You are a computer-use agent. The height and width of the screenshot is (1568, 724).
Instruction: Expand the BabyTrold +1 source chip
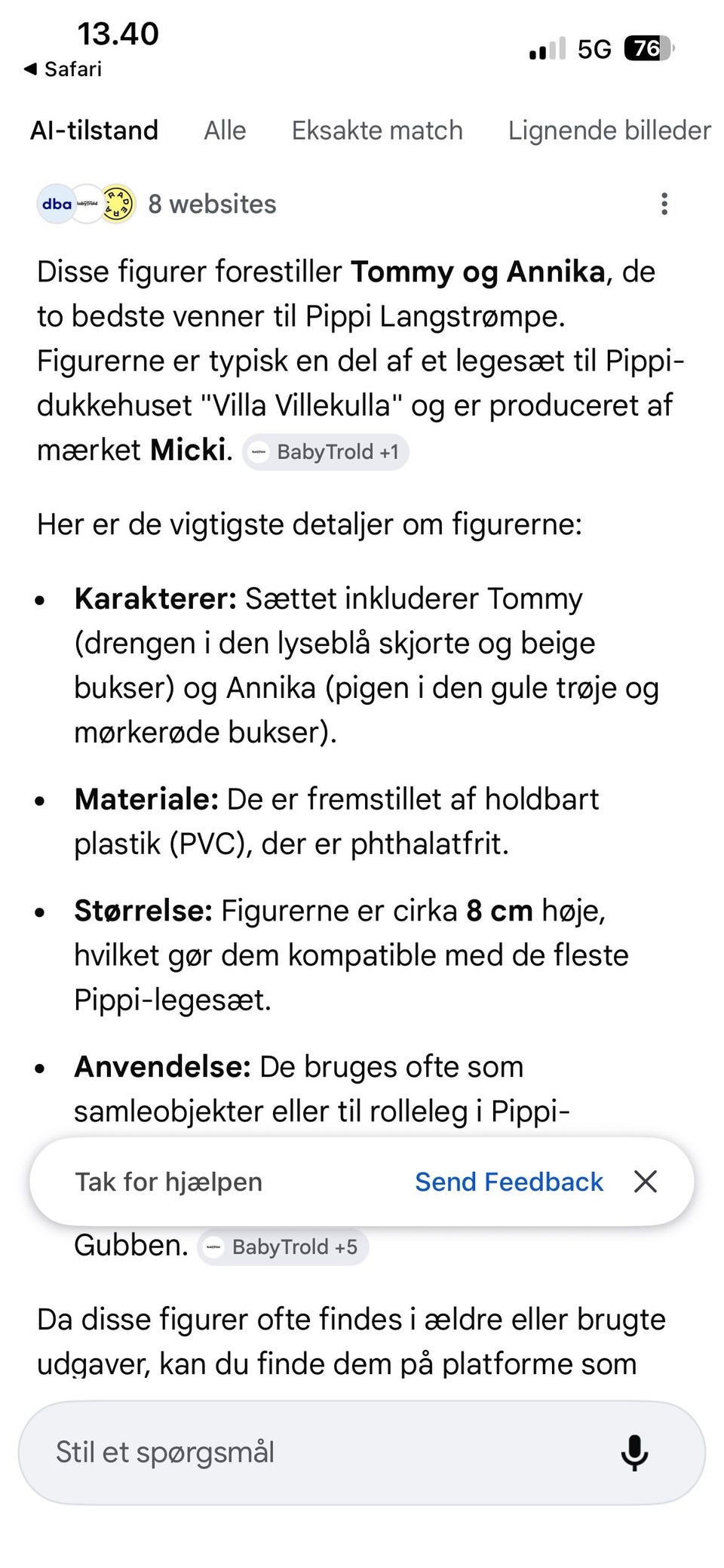[326, 452]
